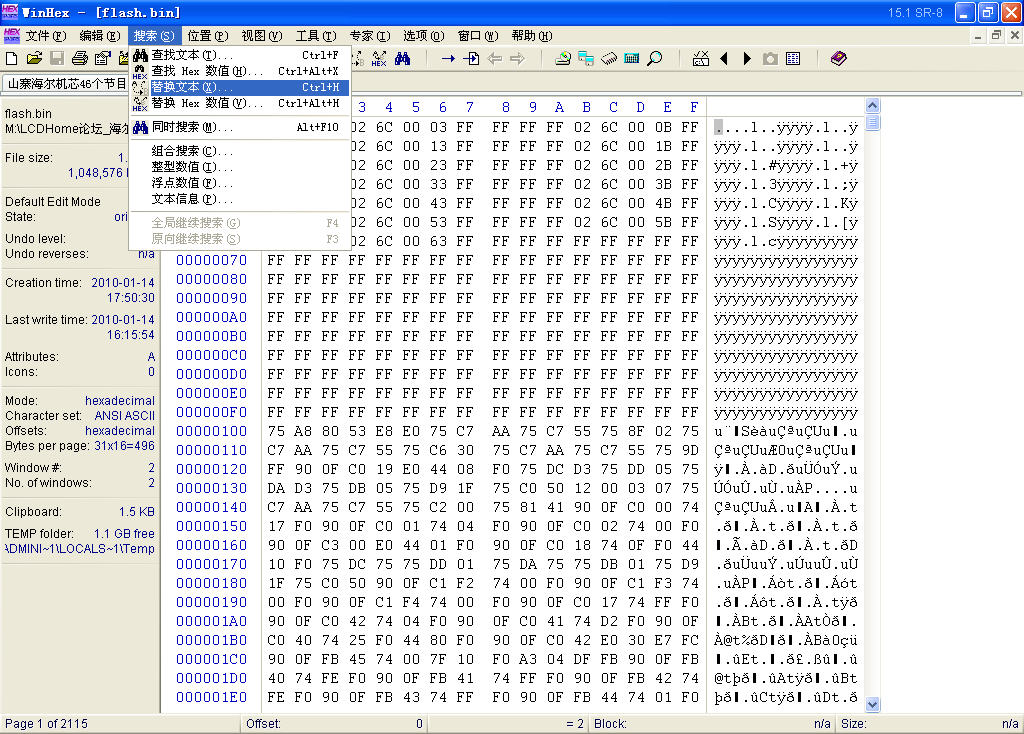Viewport: 1024px width, 734px height.
Task: Click the New file toolbar icon
Action: [12, 59]
